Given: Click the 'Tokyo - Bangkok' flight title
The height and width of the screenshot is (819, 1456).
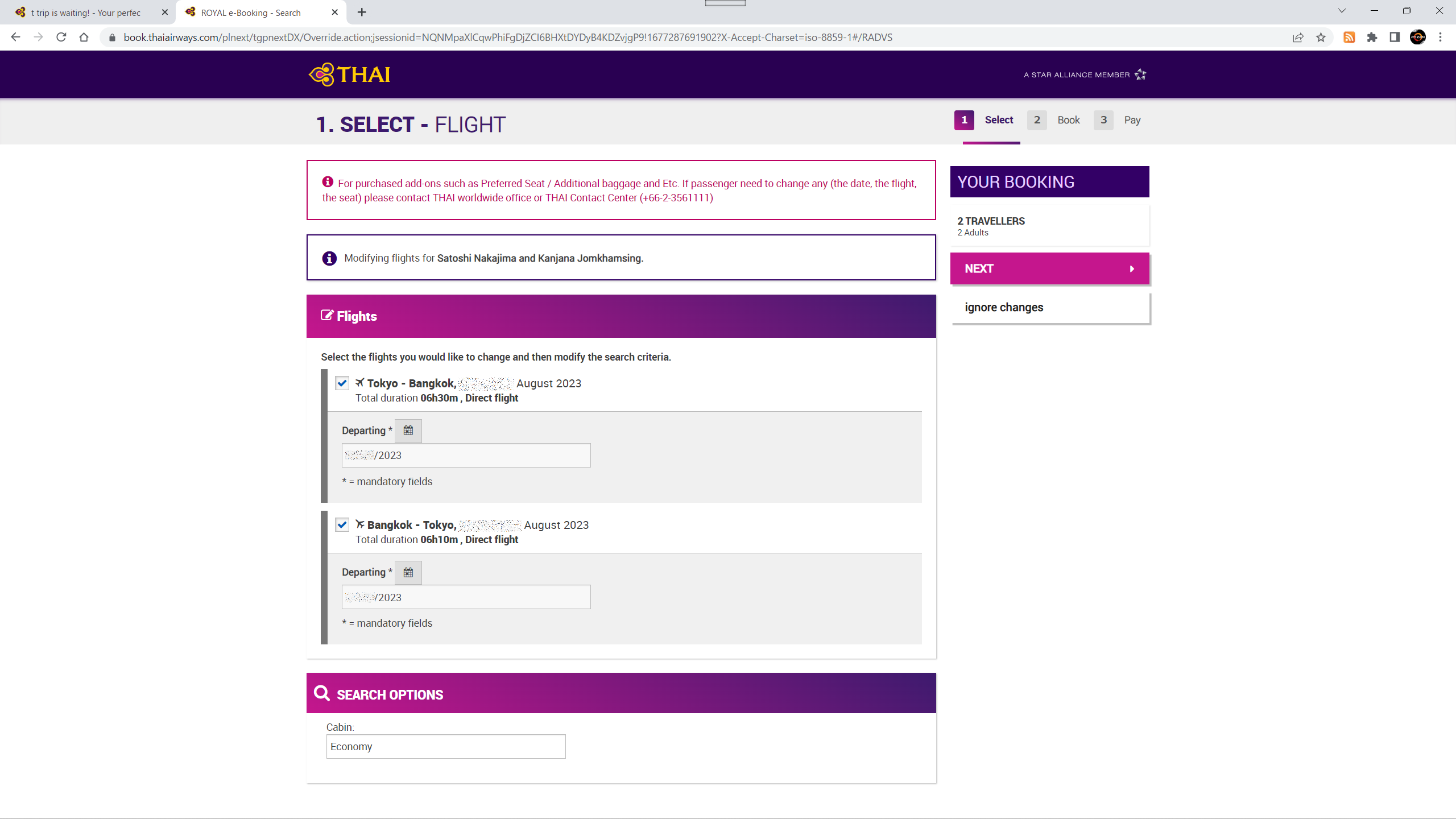Looking at the screenshot, I should pos(412,383).
